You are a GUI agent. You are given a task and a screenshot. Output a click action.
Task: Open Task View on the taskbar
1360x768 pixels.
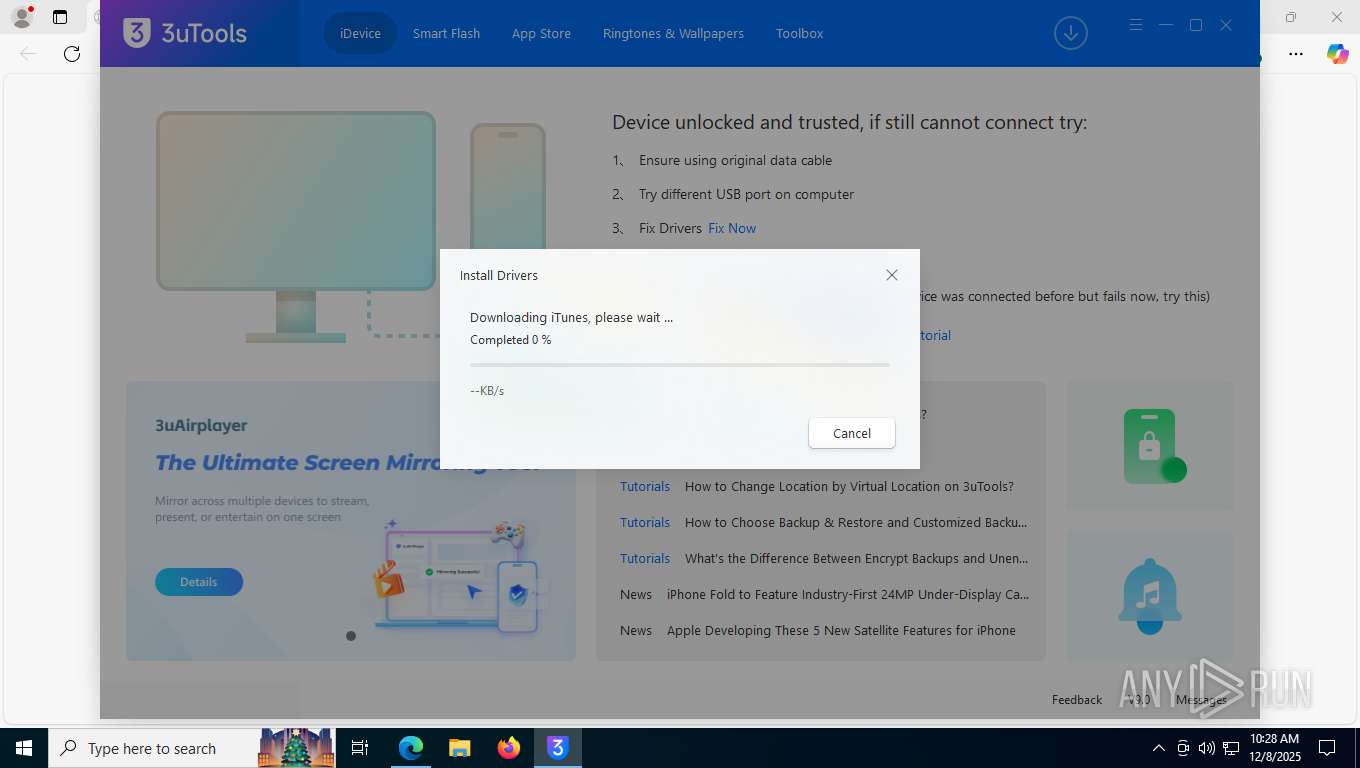click(360, 748)
